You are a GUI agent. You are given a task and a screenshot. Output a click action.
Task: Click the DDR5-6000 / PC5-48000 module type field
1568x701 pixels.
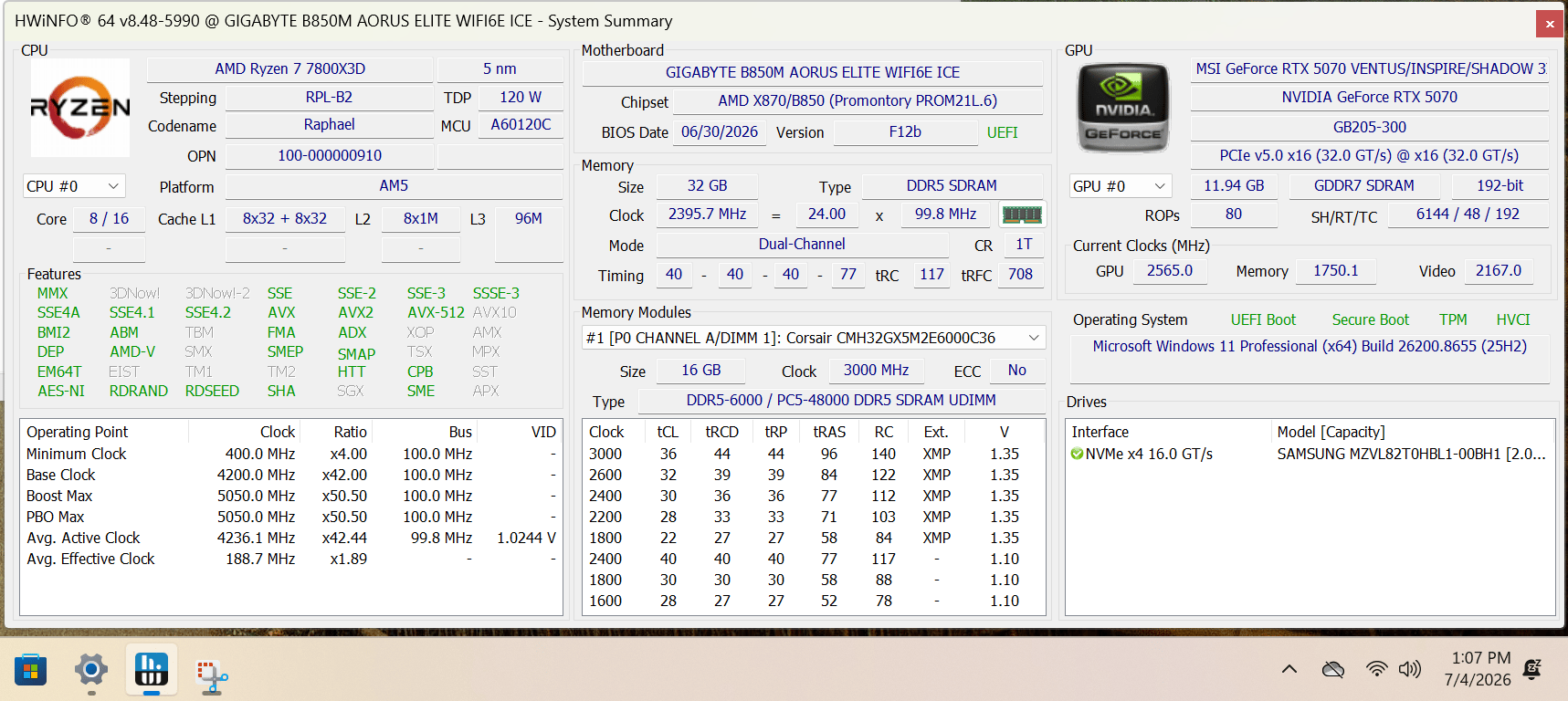pos(841,401)
